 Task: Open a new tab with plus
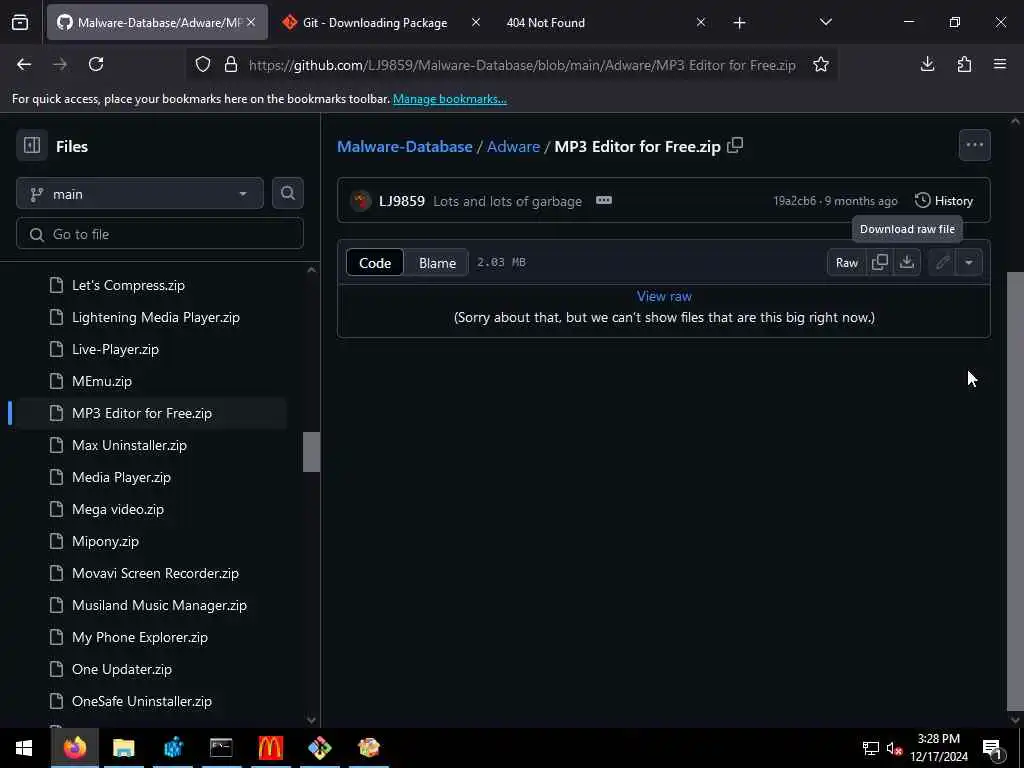pos(739,23)
